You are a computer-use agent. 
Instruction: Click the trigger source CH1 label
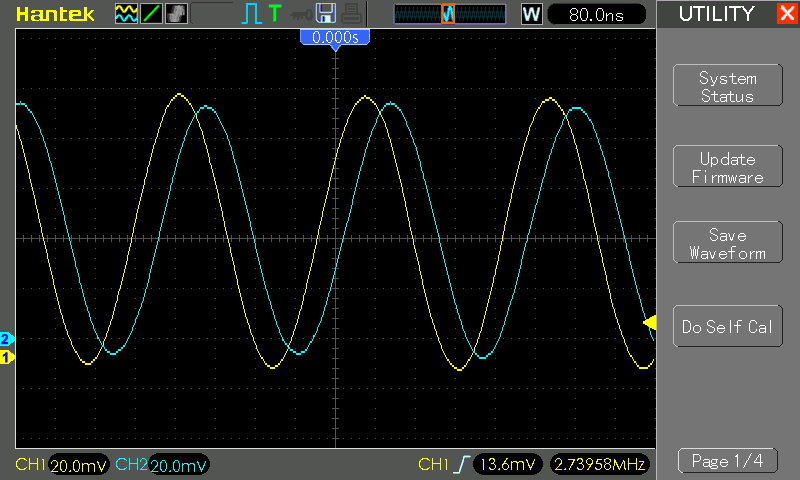pyautogui.click(x=433, y=464)
